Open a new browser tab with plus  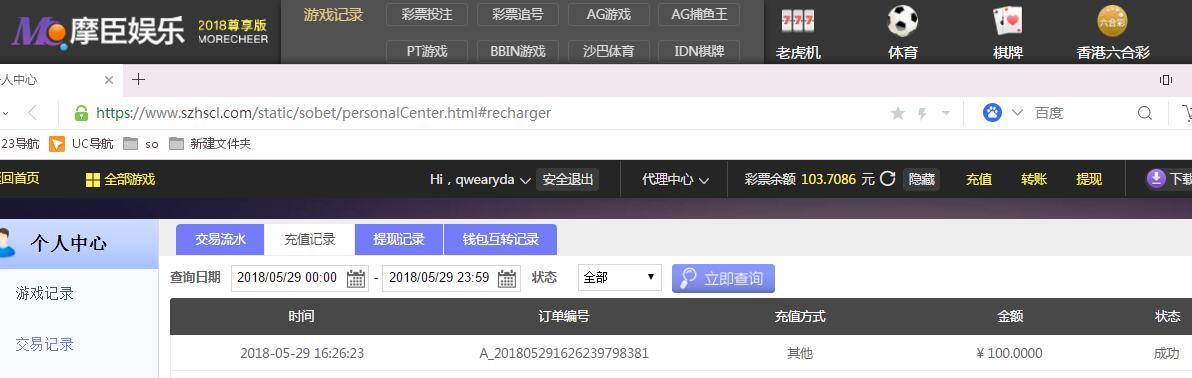(x=138, y=79)
